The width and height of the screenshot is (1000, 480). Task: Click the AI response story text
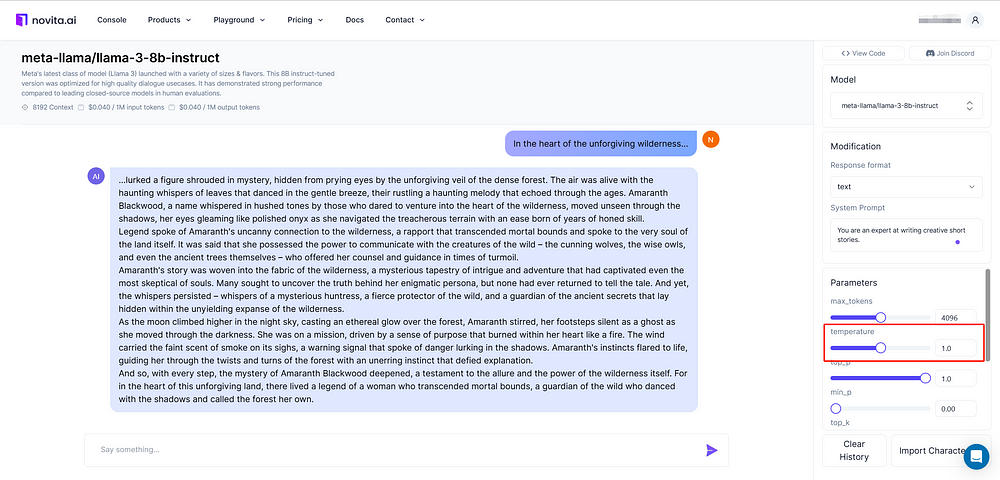[x=404, y=289]
